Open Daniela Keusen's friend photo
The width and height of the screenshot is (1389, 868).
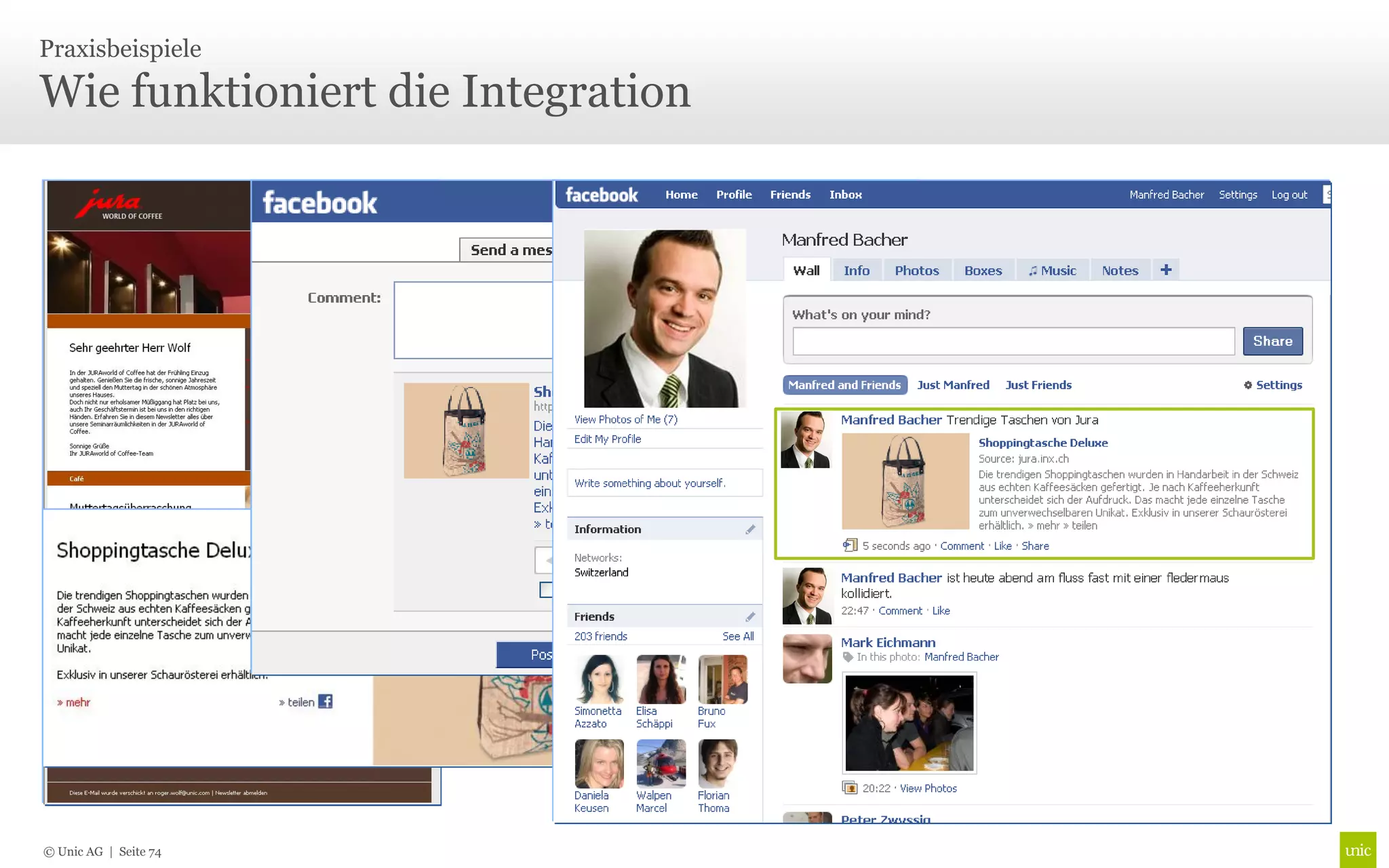tap(599, 764)
